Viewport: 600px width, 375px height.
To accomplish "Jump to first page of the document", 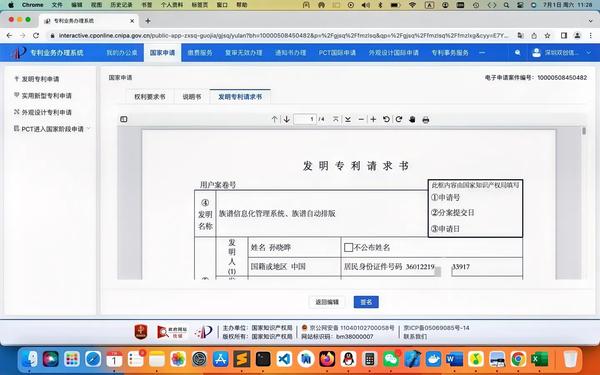I will (336, 119).
